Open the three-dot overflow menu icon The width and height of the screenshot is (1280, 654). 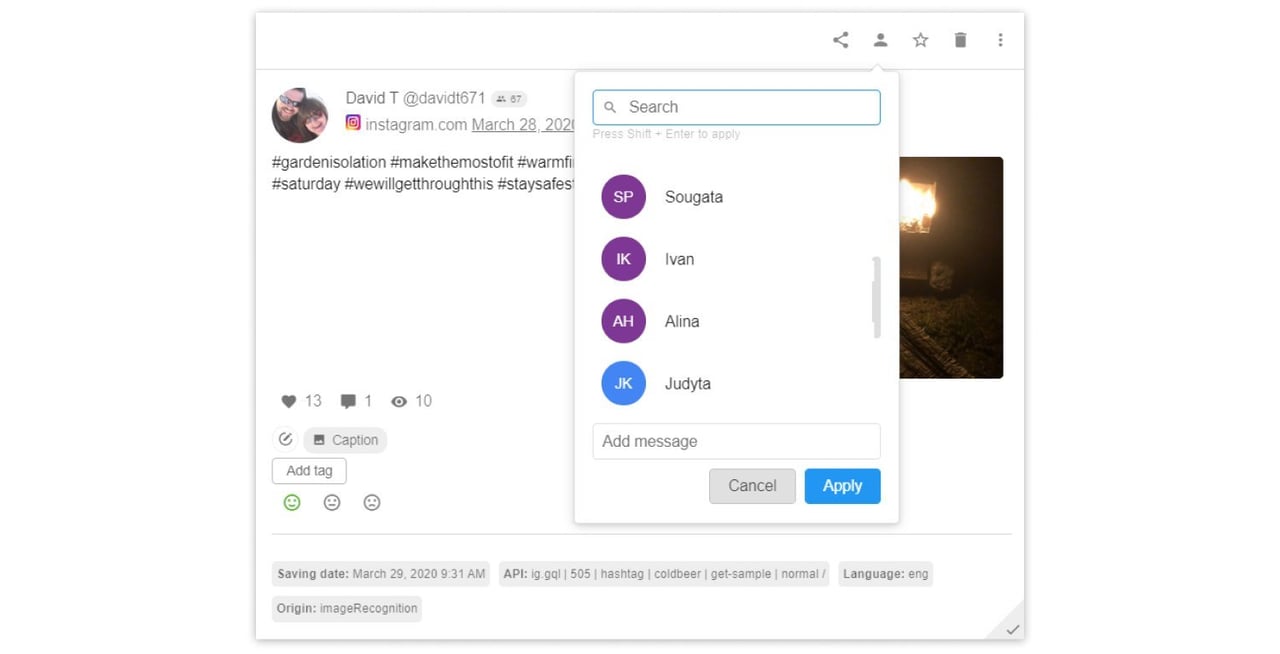point(1000,40)
